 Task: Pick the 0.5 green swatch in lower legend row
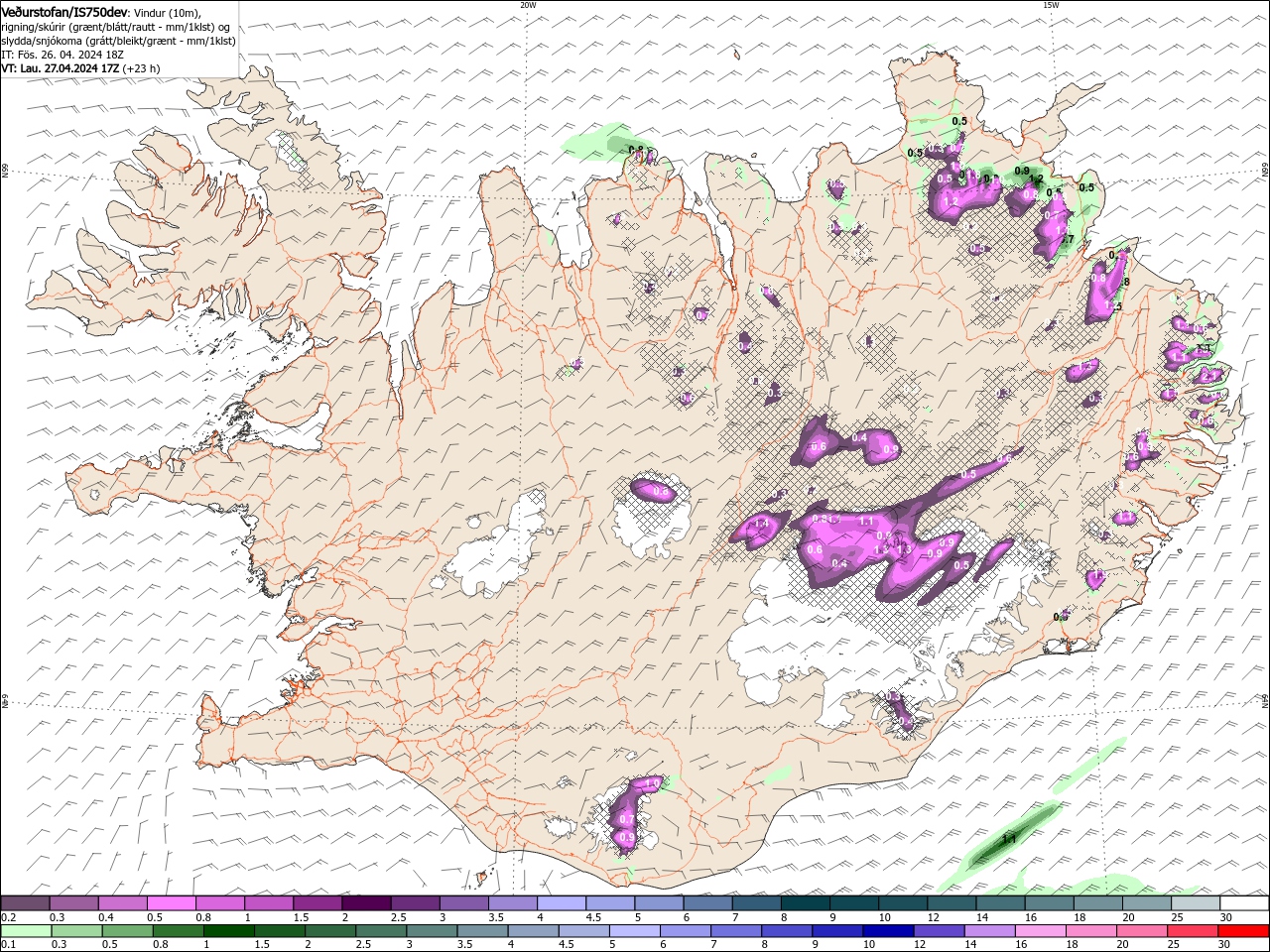tap(127, 931)
